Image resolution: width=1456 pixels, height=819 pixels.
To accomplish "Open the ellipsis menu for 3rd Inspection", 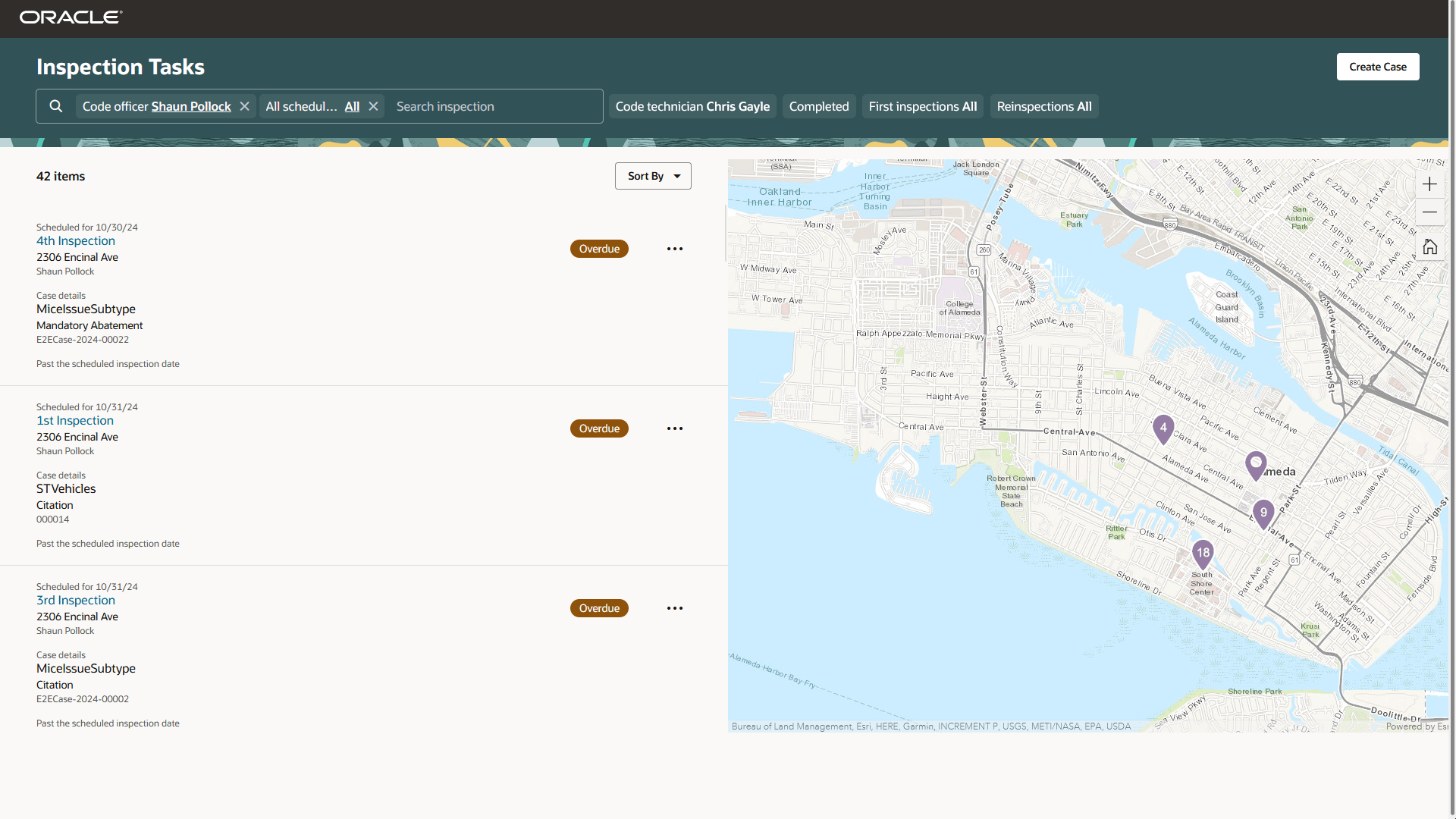I will point(674,607).
